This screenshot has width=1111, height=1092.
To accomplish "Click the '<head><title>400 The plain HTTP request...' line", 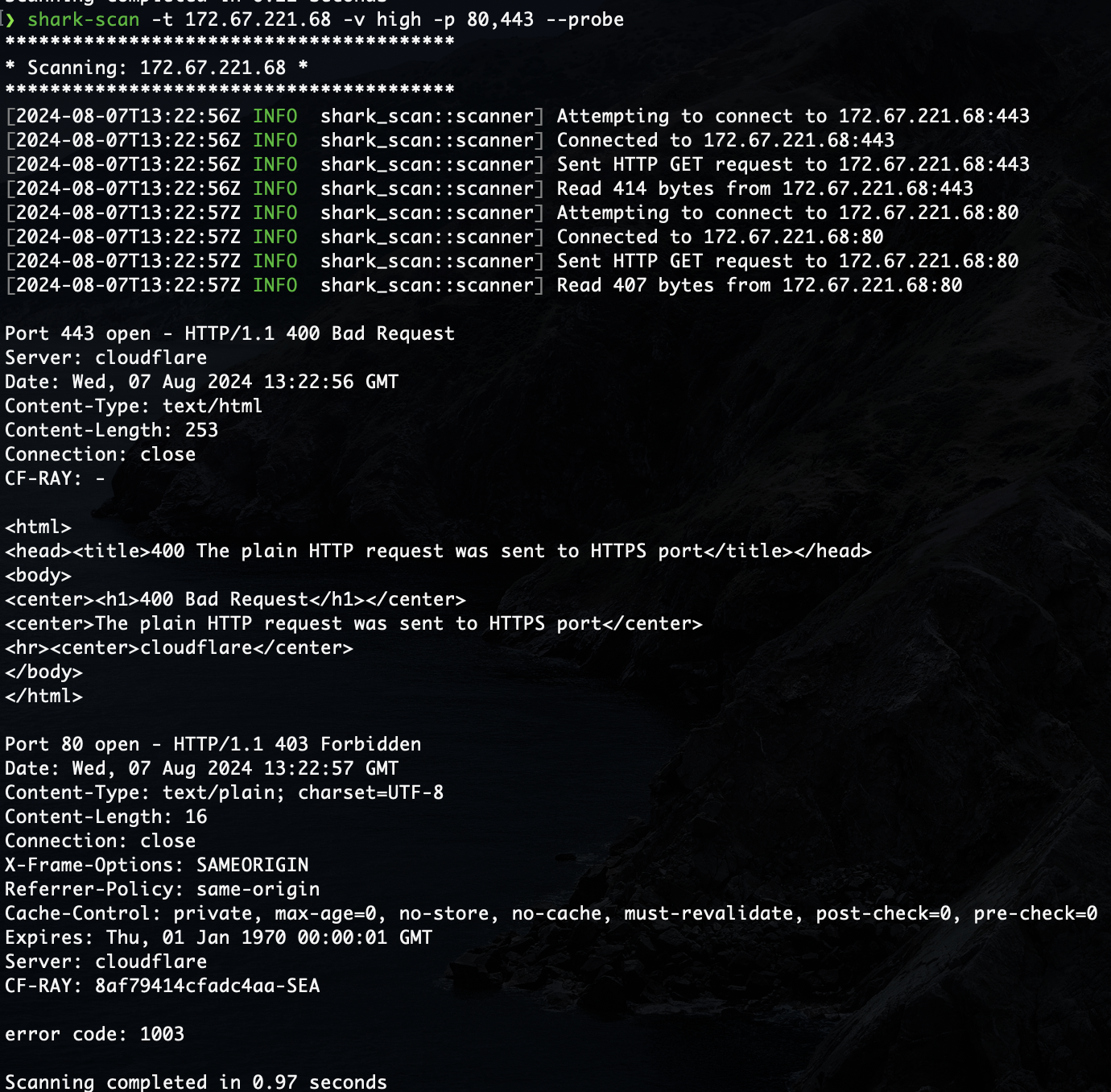I will (438, 551).
